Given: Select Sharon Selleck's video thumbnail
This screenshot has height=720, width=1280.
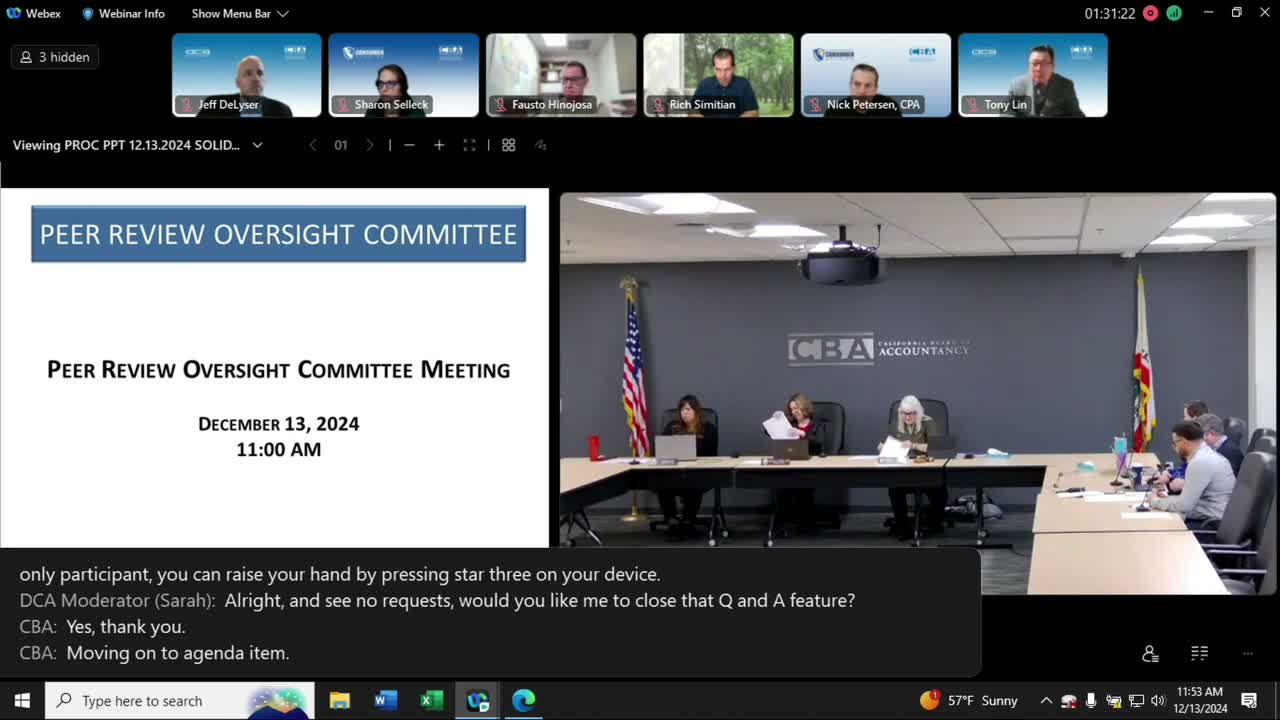Looking at the screenshot, I should pos(404,75).
